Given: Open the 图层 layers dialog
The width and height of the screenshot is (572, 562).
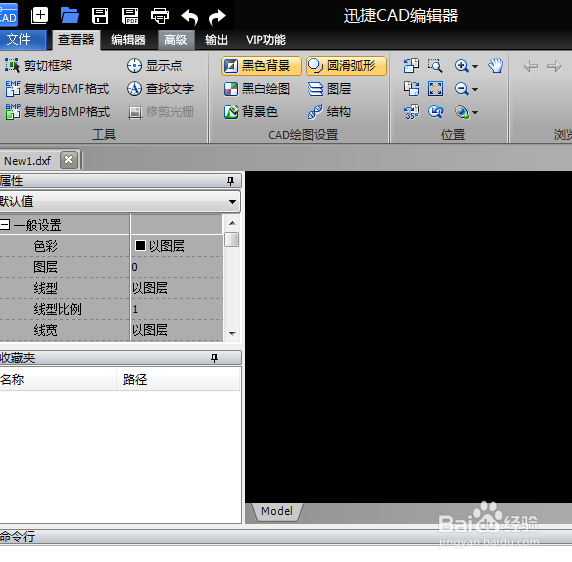Looking at the screenshot, I should (x=329, y=89).
